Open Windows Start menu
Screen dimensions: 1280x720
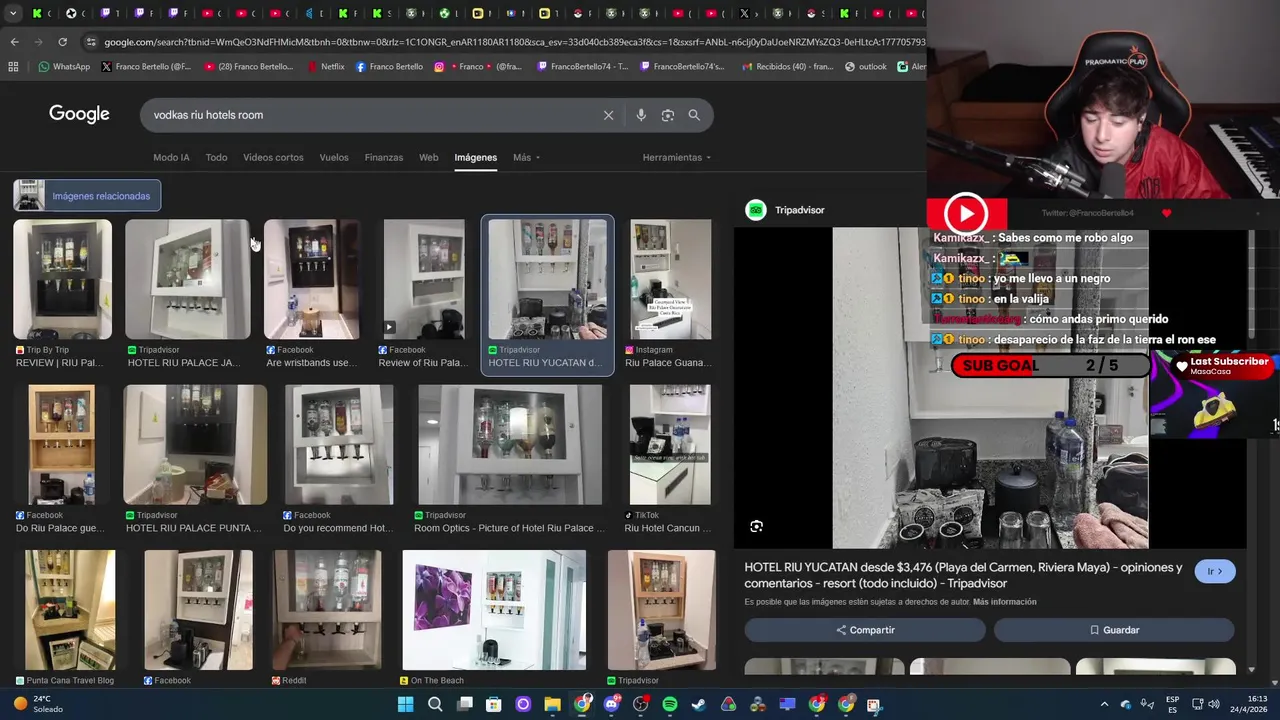(x=405, y=704)
